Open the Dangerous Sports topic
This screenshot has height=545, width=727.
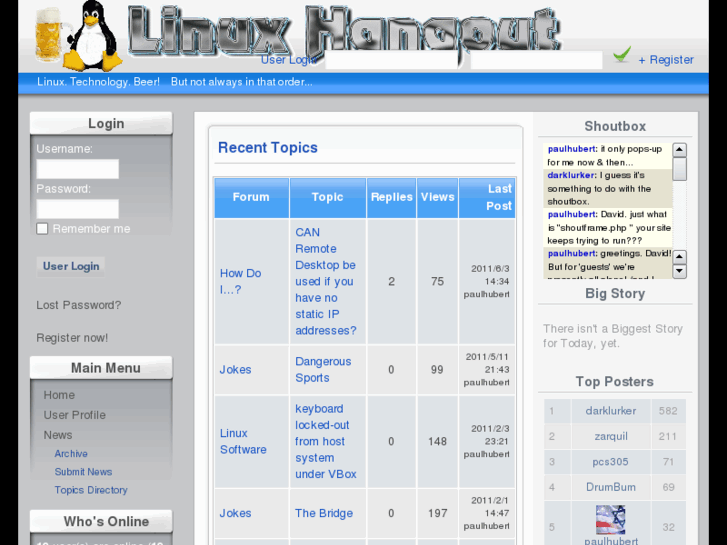(323, 370)
